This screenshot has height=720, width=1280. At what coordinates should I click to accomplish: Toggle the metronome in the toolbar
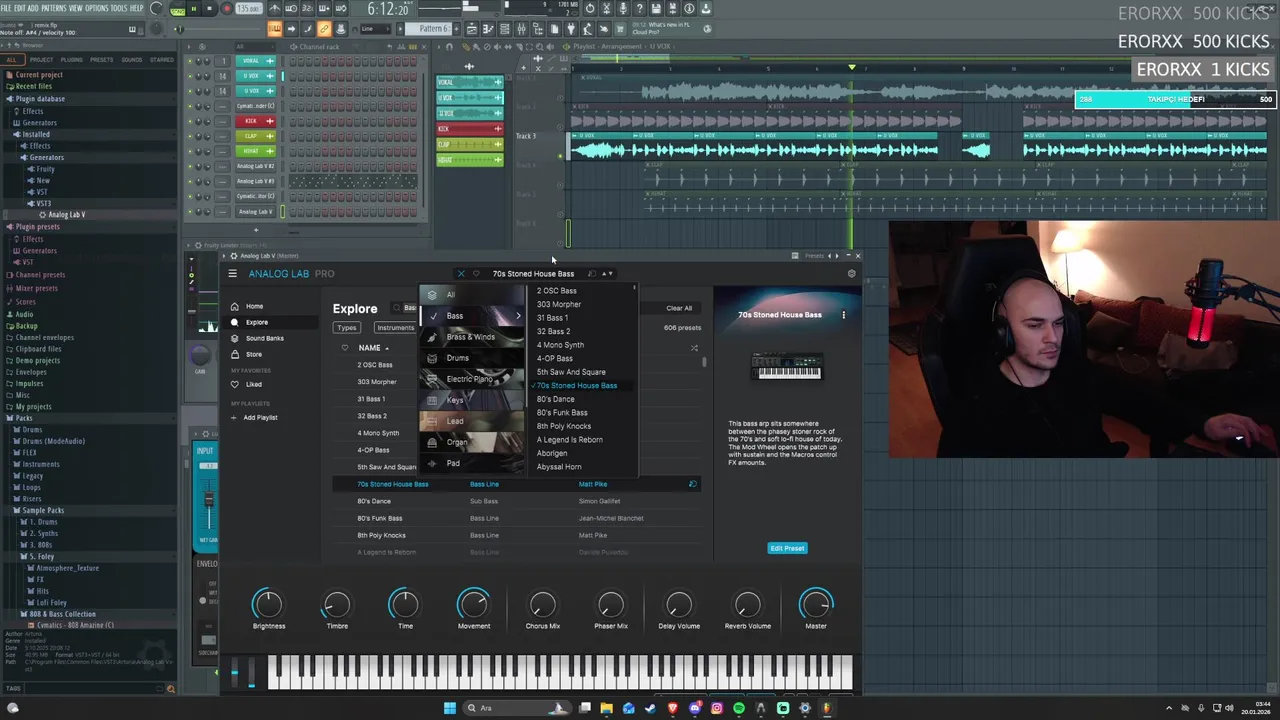coord(275,9)
